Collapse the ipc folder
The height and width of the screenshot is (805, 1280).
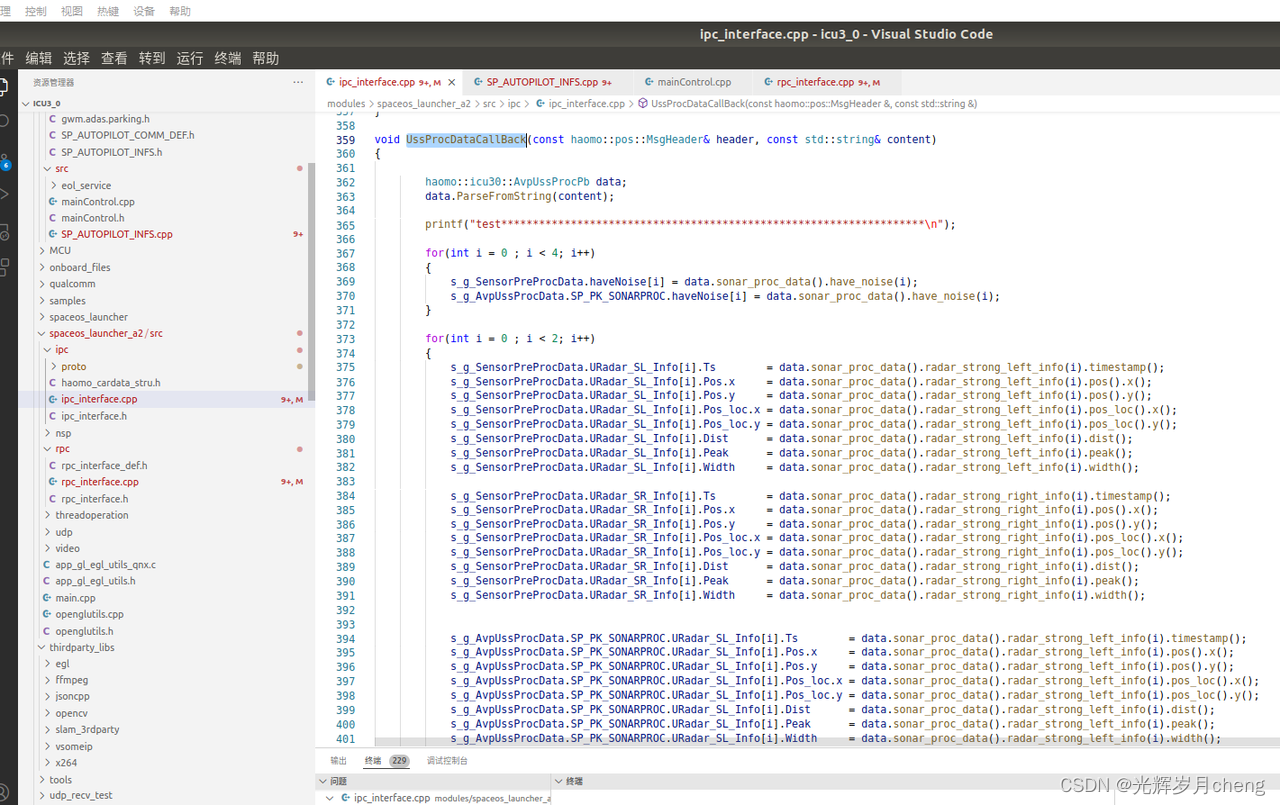[x=165, y=350]
